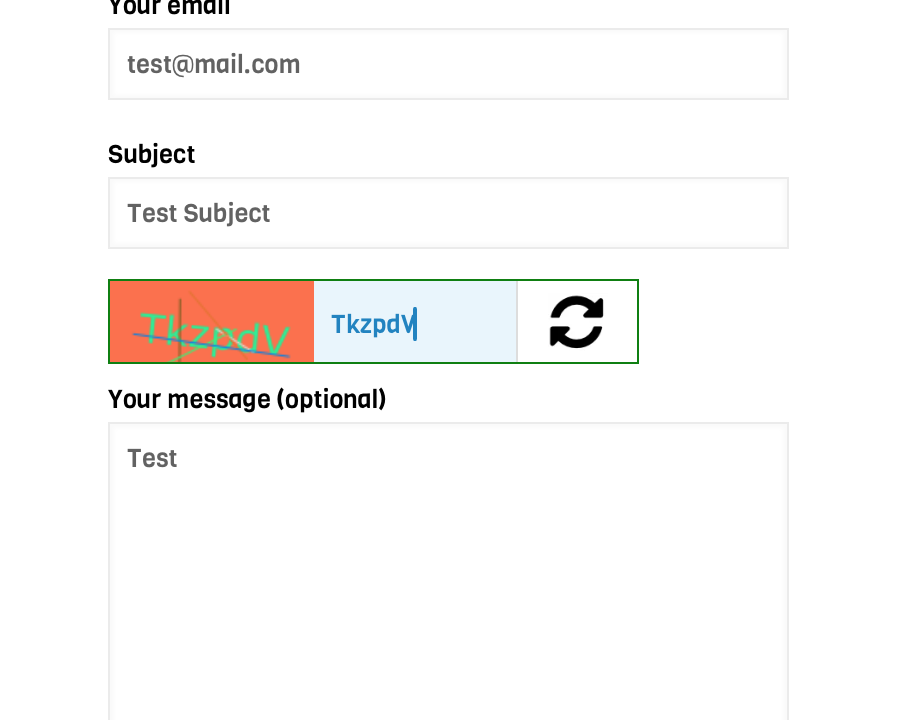Click the orange captcha image reading TkzpdV
This screenshot has height=720, width=898.
[212, 322]
